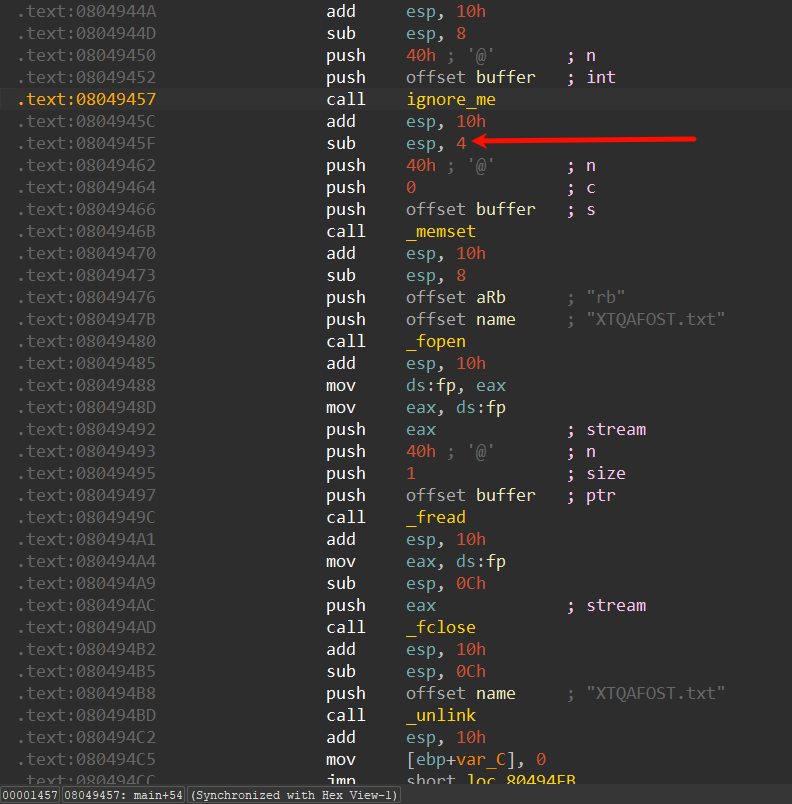Click the '; size' comment

coord(596,473)
